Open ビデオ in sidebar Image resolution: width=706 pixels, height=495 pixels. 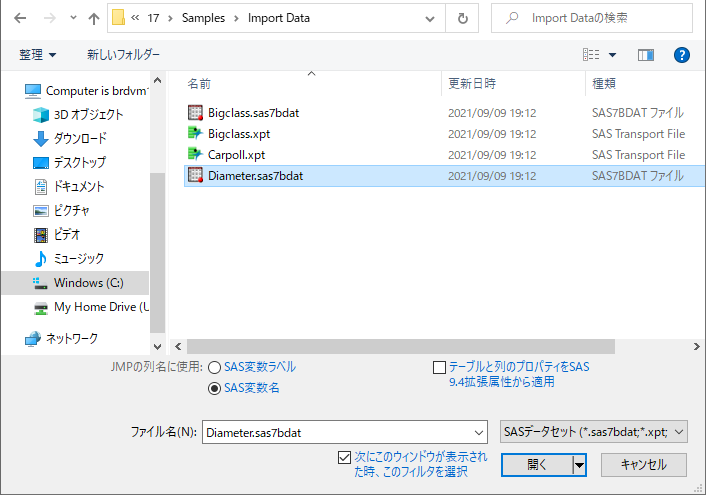(x=57, y=235)
